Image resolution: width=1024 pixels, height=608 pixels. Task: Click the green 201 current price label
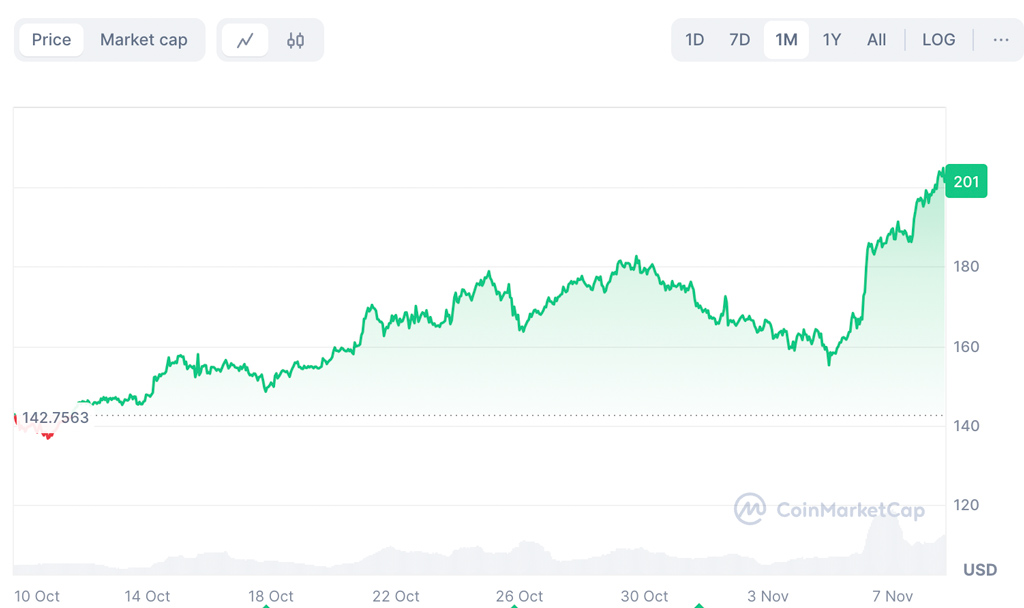pyautogui.click(x=966, y=181)
